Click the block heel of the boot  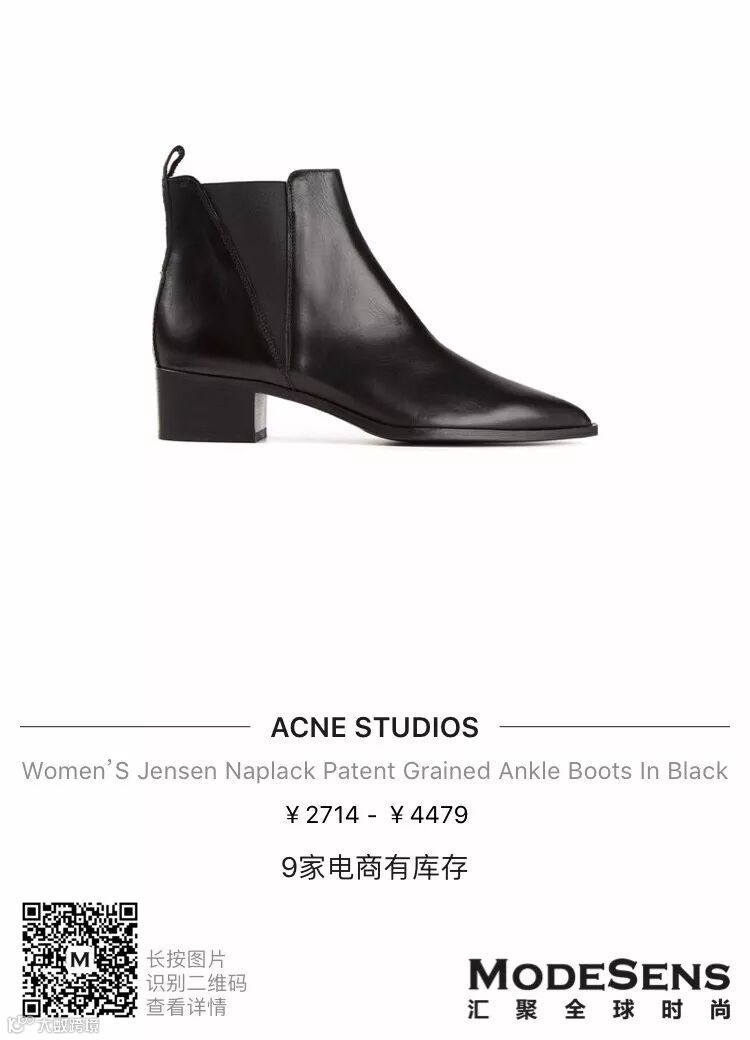(210, 407)
